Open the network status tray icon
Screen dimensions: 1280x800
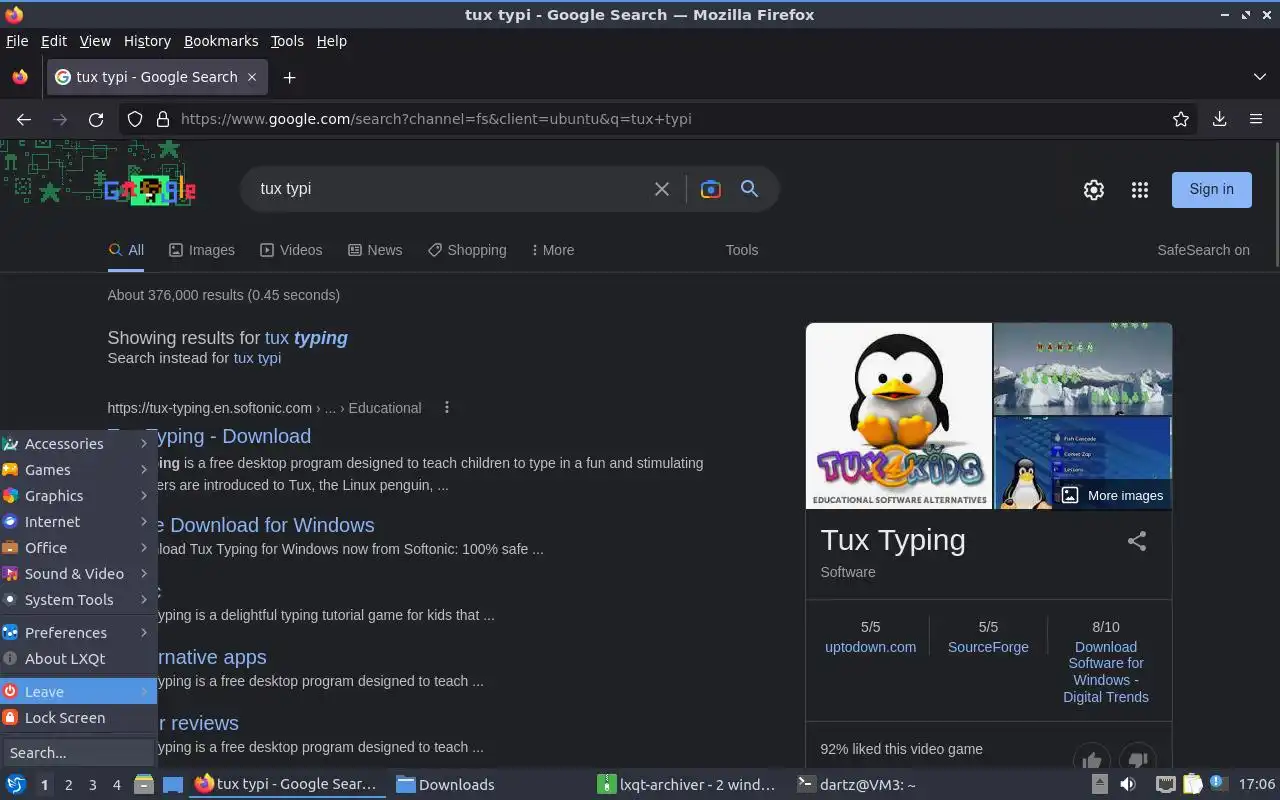tap(1165, 784)
